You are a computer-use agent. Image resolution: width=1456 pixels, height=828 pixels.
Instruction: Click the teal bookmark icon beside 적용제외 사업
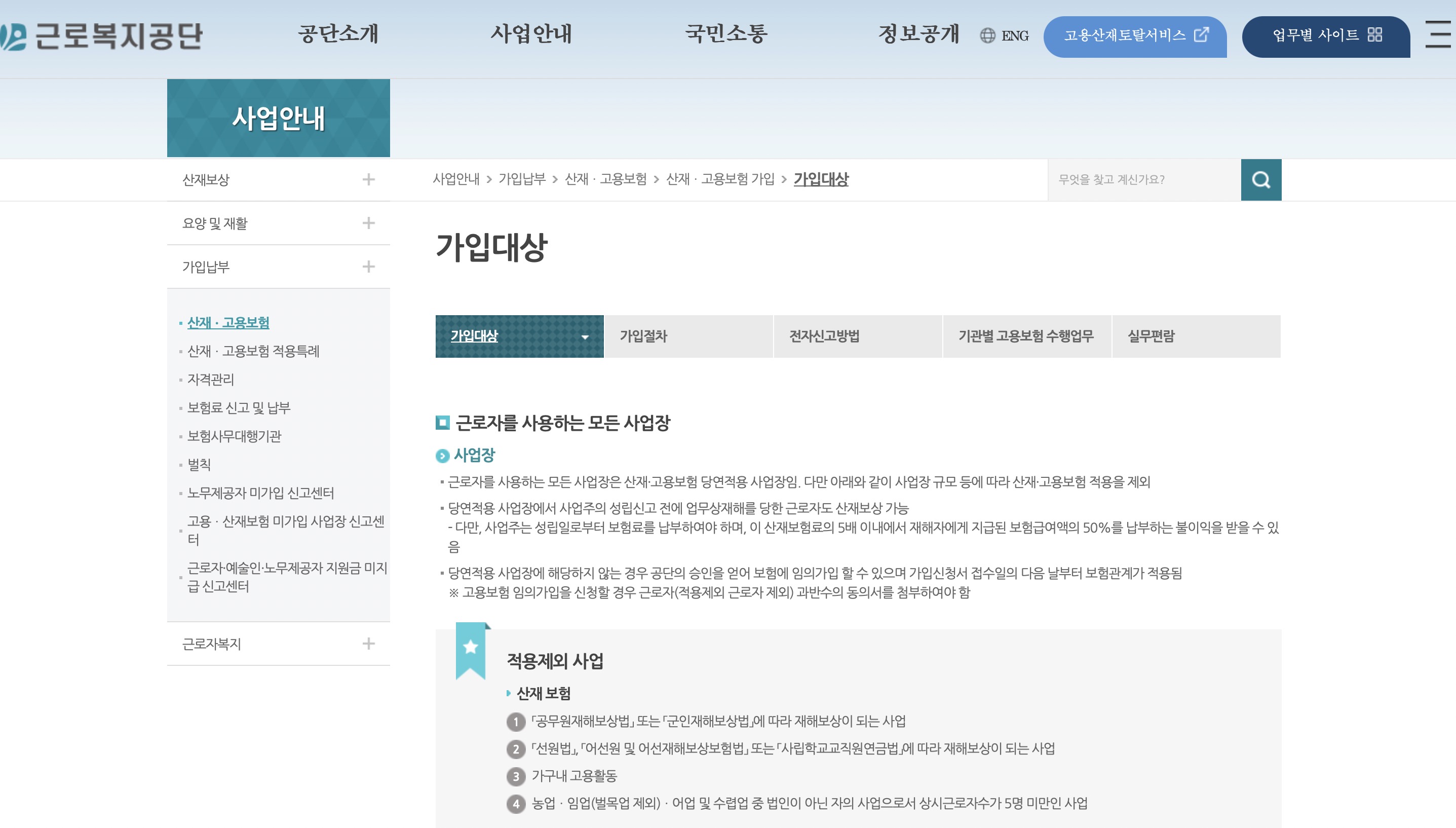point(470,648)
